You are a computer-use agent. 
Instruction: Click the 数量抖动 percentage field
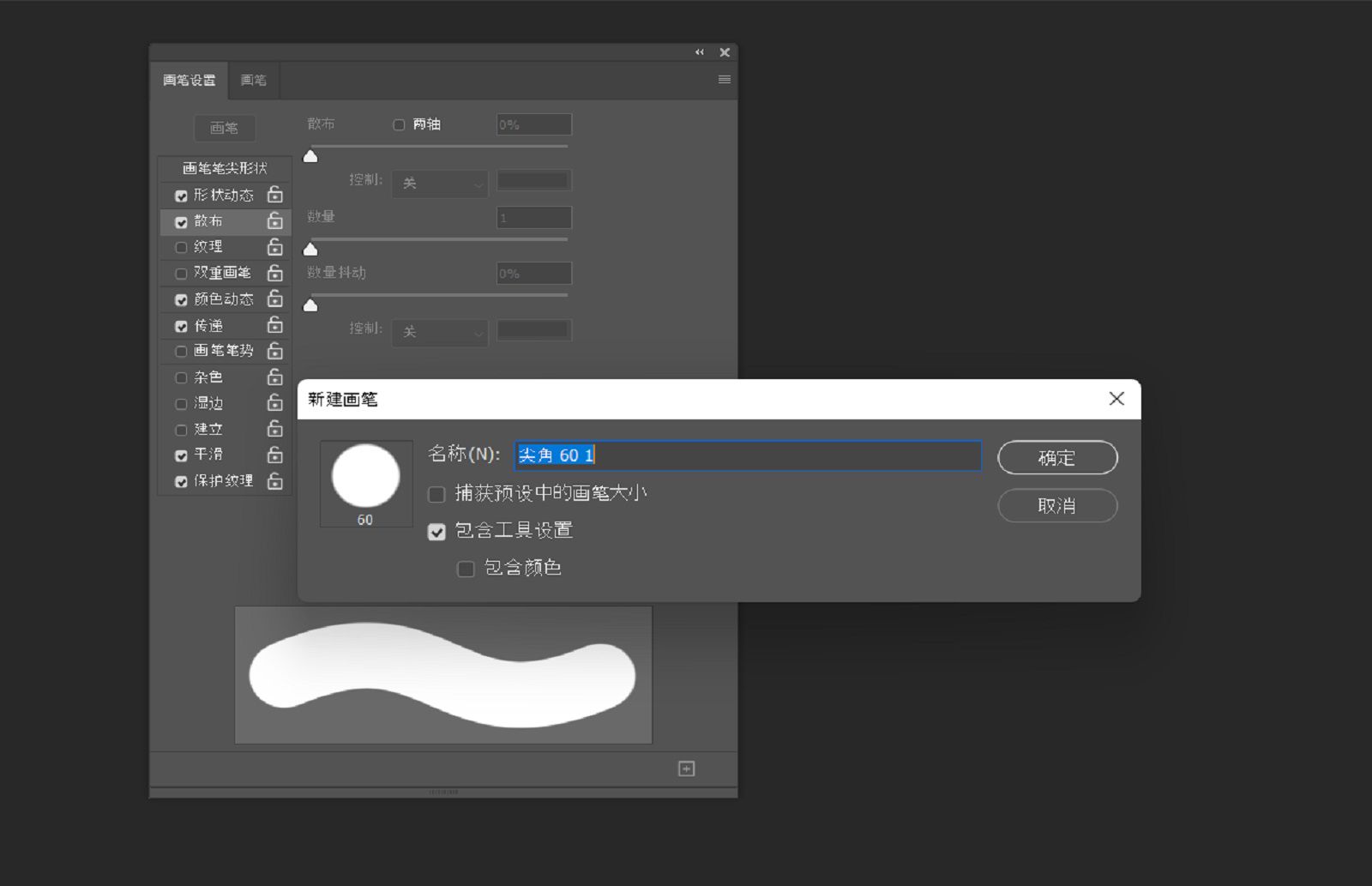click(534, 274)
